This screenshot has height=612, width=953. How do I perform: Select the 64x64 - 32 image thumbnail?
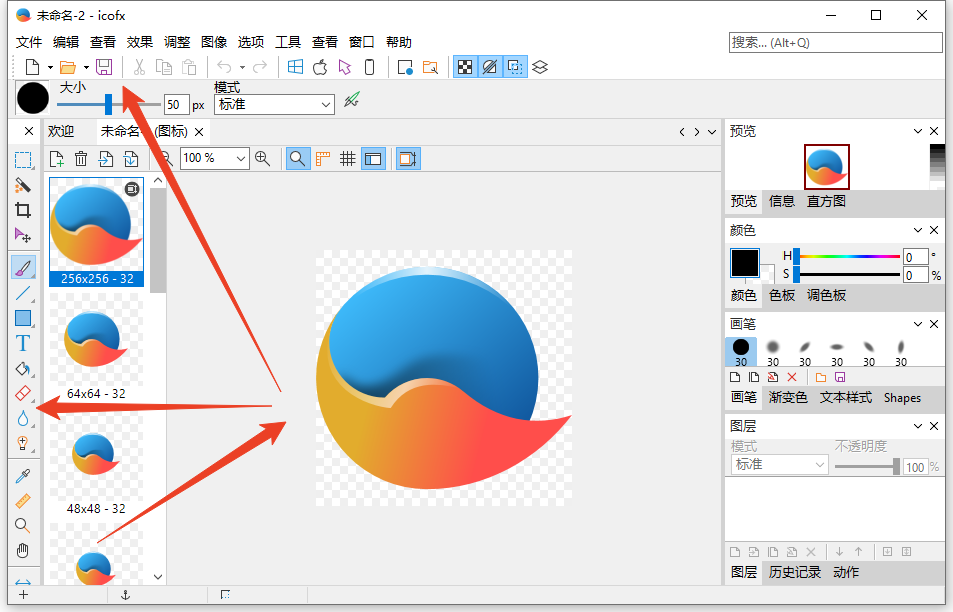[x=96, y=346]
